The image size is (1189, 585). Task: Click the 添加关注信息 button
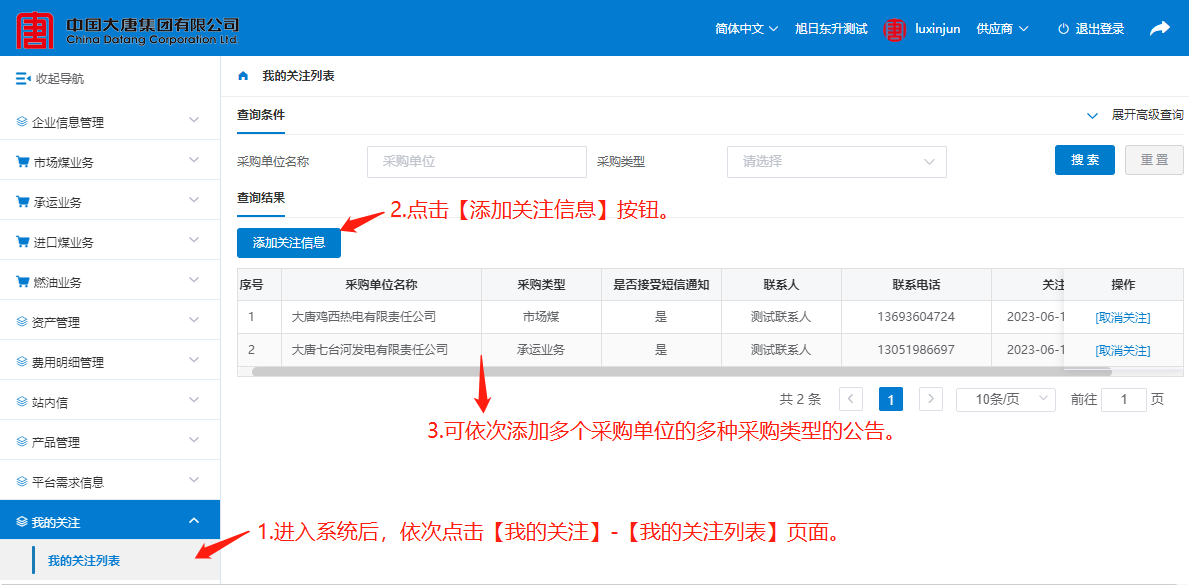[288, 243]
